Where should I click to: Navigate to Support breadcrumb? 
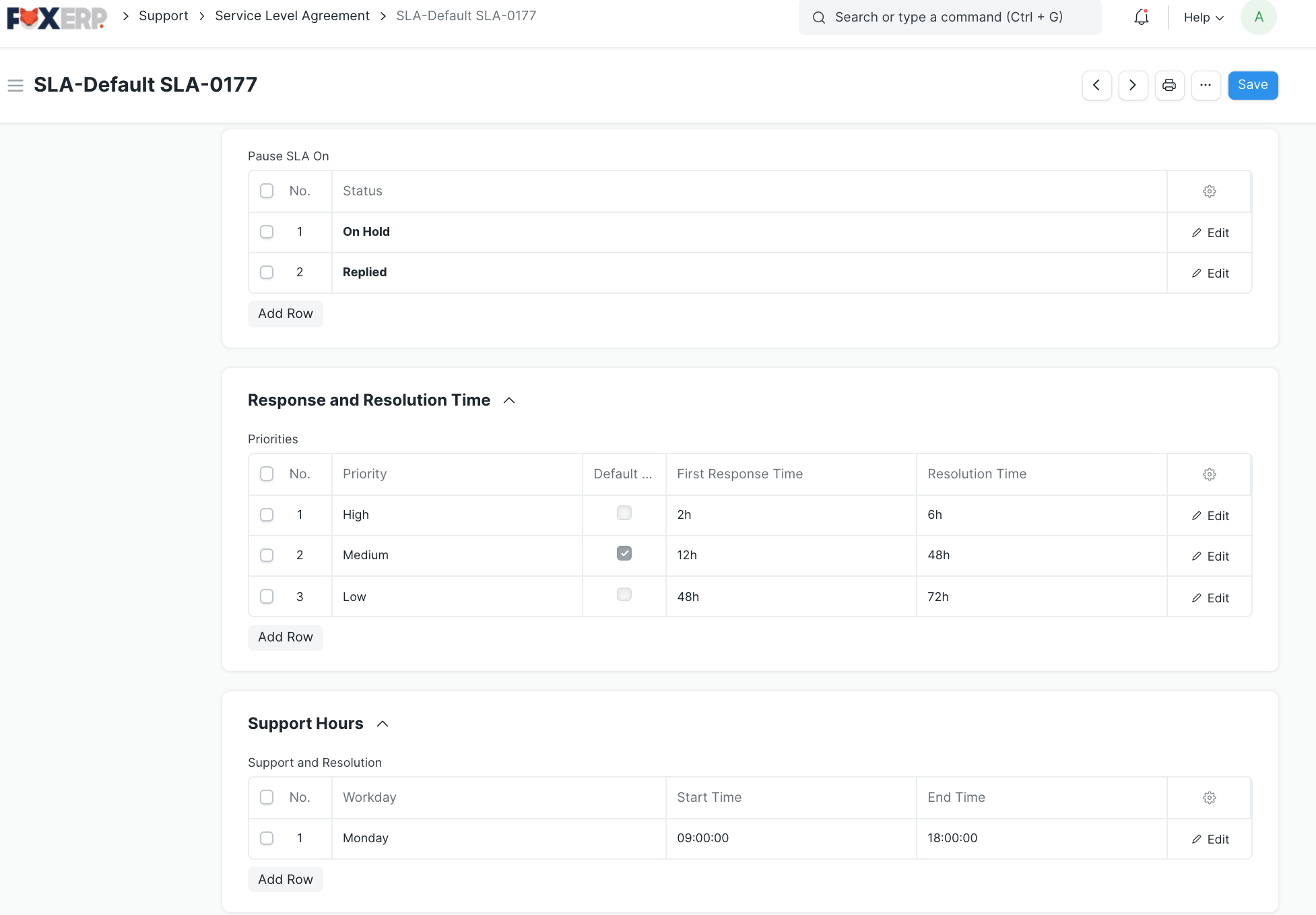(163, 15)
